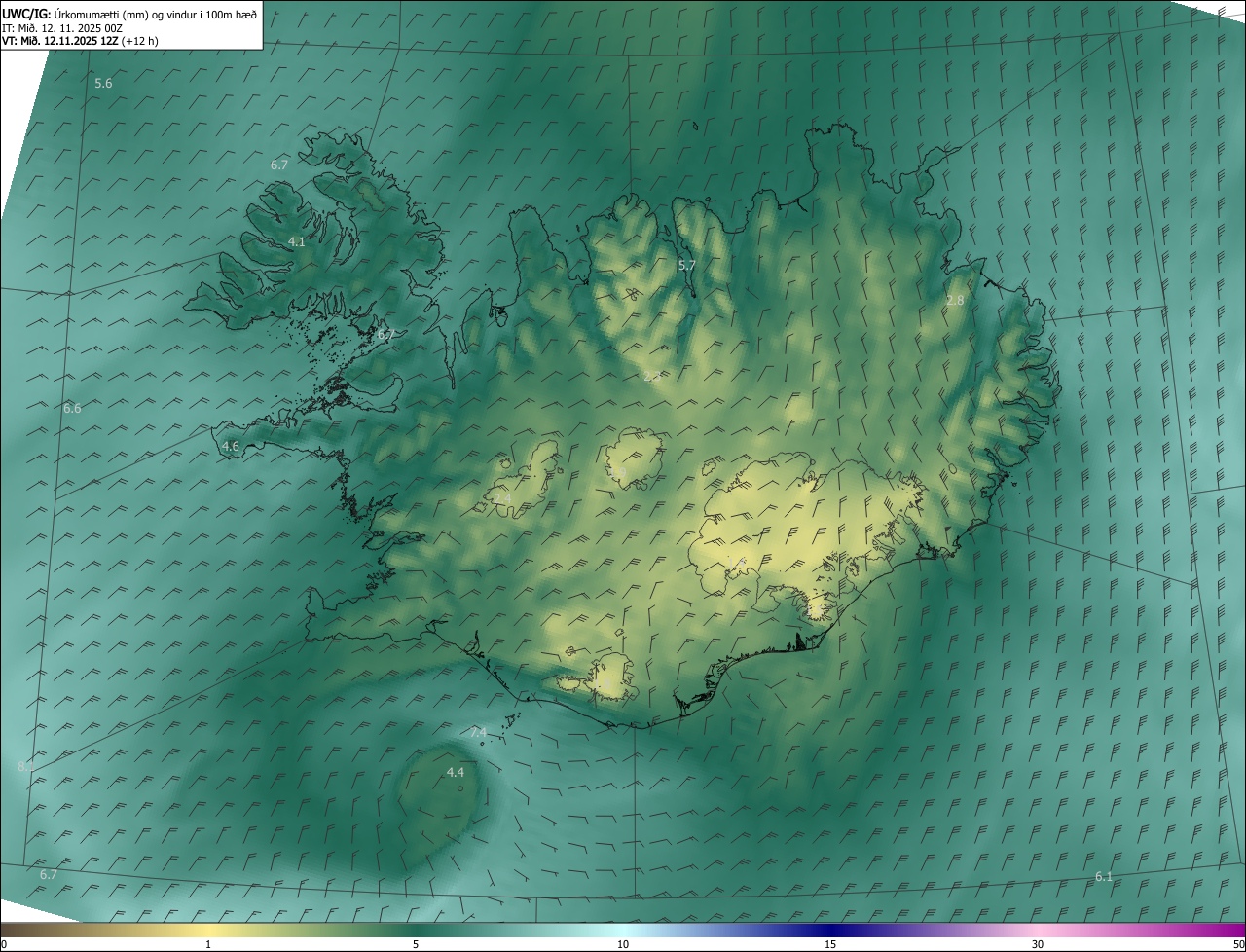Click the 1.9 value on Hofsjökull glacier
This screenshot has height=952, width=1246.
coord(617,473)
